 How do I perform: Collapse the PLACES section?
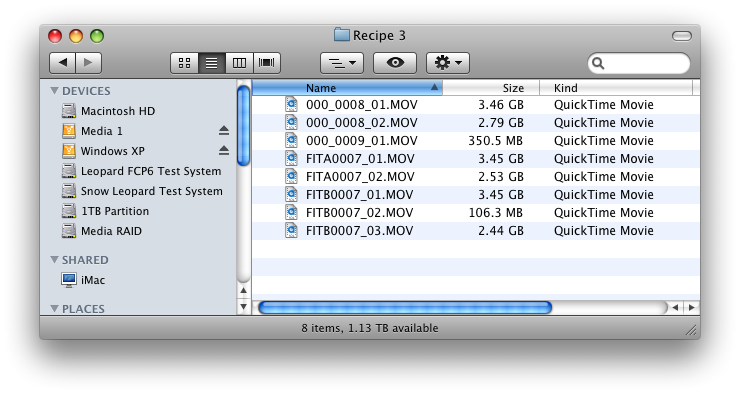coord(54,309)
